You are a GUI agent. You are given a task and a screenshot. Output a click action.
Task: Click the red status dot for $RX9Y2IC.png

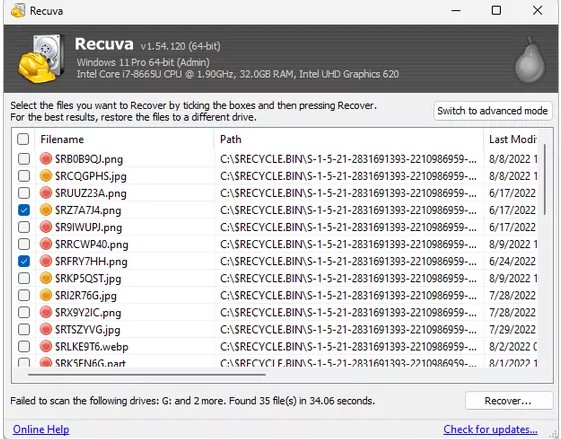coord(46,312)
